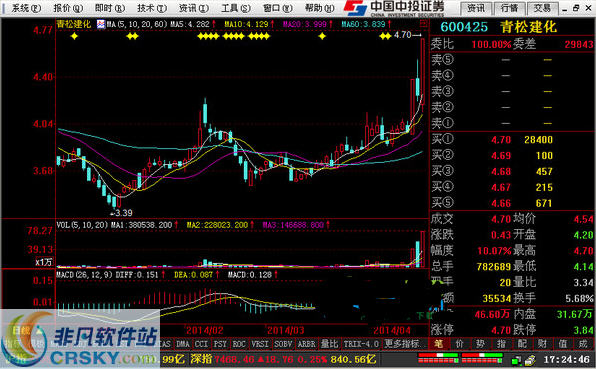Click the stock code 600425
This screenshot has height=369, width=596.
pyautogui.click(x=464, y=27)
